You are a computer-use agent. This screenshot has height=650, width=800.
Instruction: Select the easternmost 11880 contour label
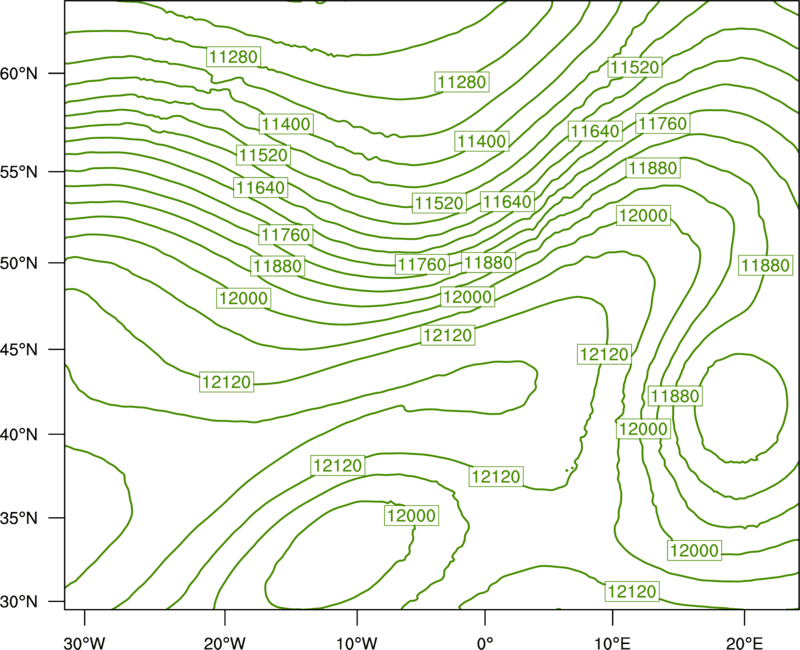click(765, 265)
